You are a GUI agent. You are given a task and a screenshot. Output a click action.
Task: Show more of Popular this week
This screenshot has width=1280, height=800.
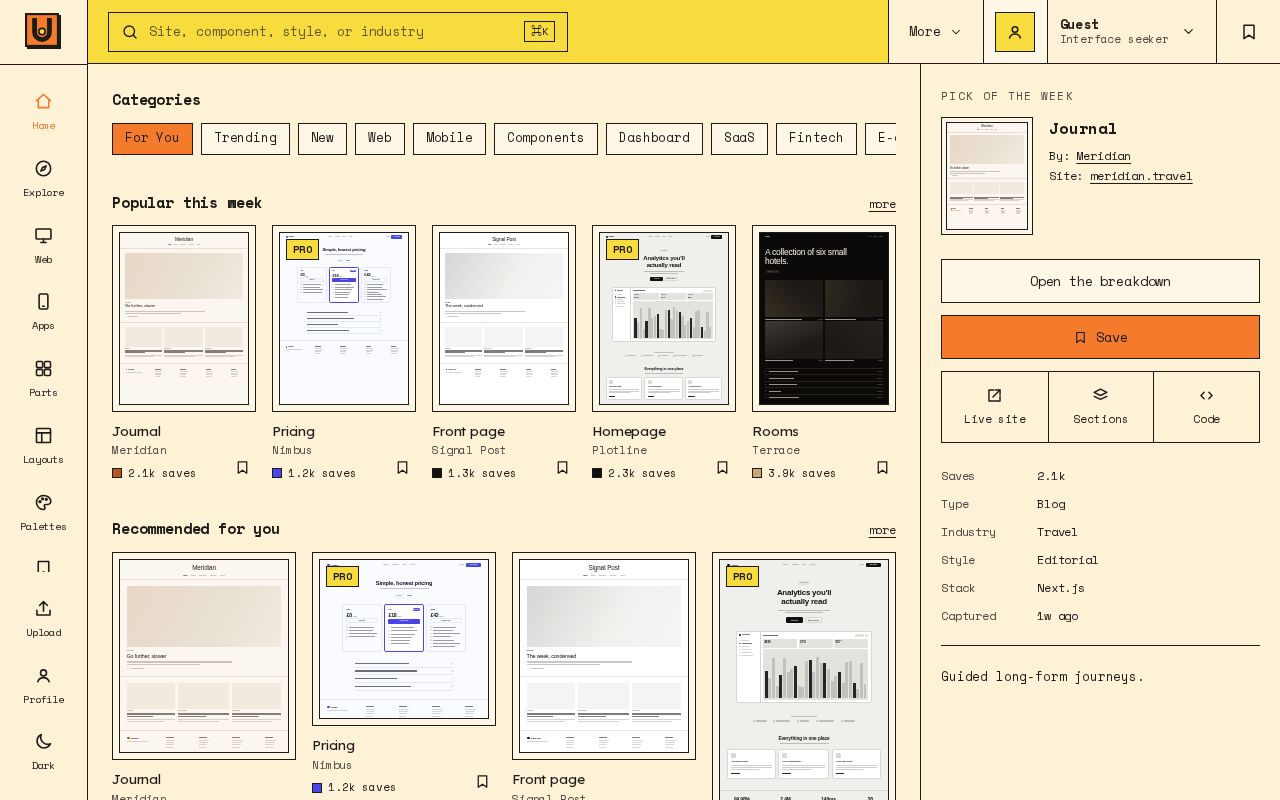882,204
